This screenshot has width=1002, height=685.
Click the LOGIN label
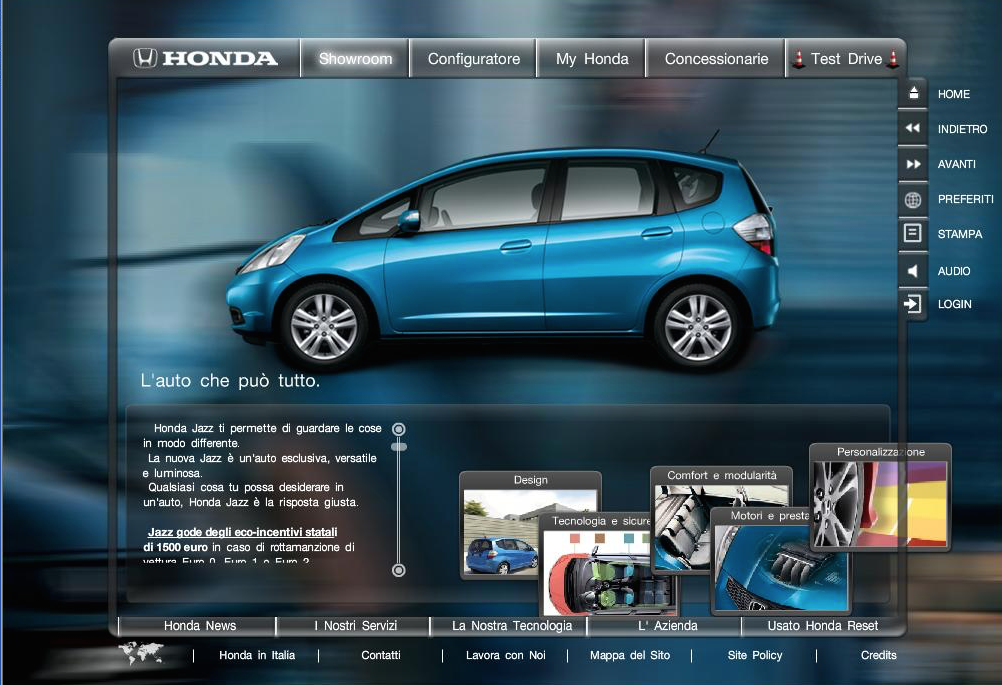(954, 304)
